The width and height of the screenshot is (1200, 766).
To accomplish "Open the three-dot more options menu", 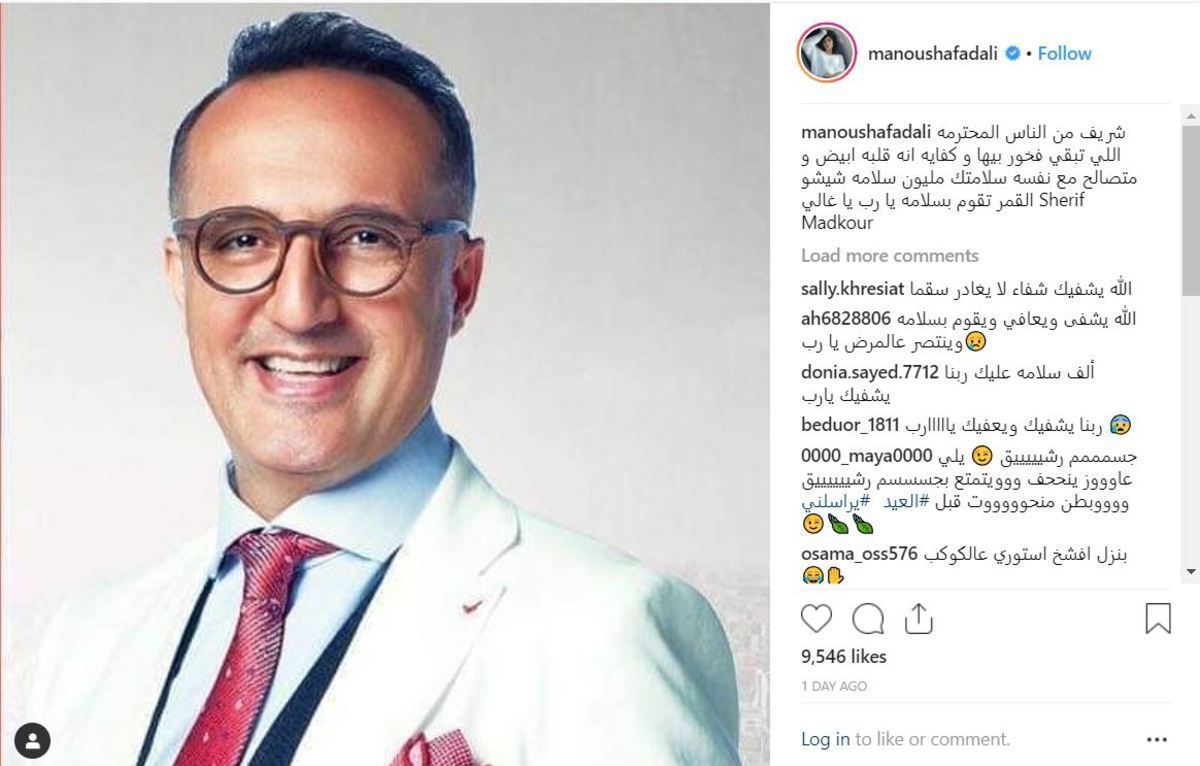I will [1157, 740].
